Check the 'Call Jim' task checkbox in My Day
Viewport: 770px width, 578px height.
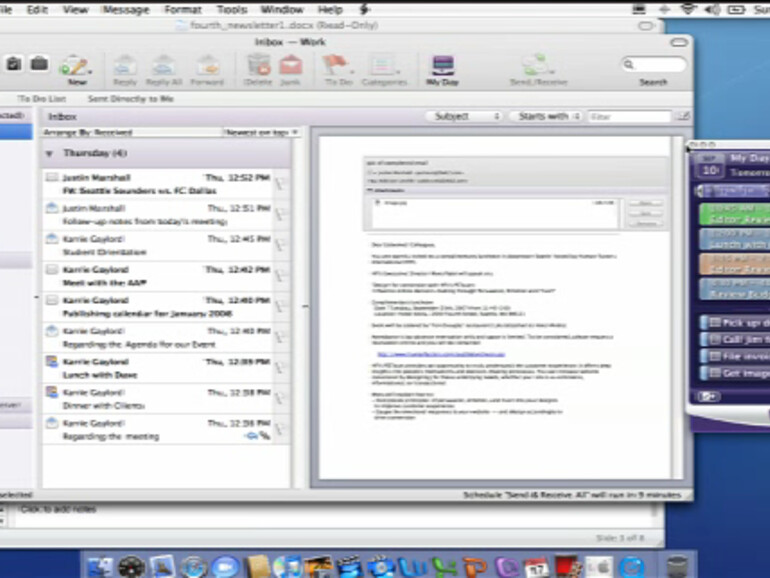click(715, 339)
